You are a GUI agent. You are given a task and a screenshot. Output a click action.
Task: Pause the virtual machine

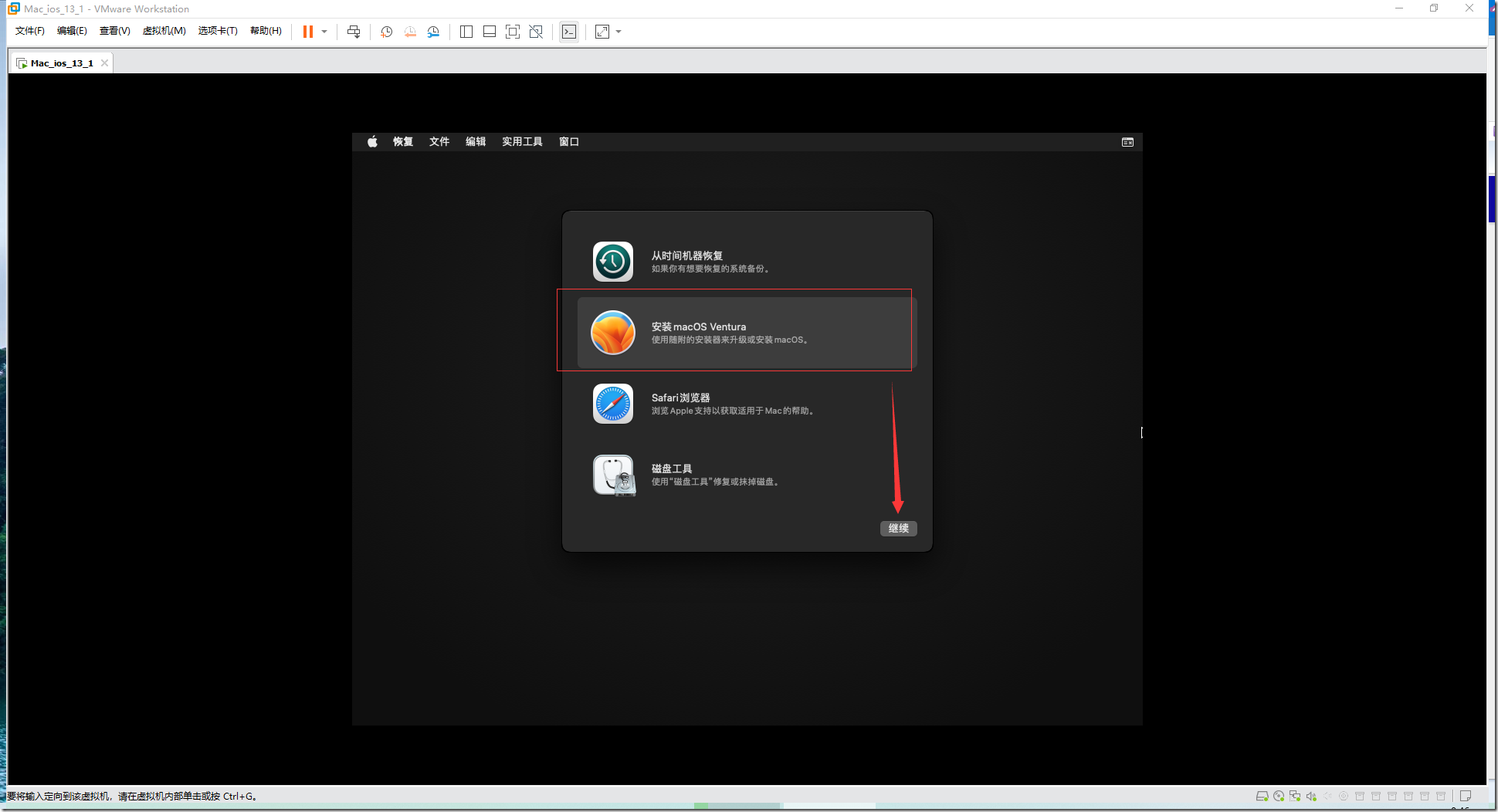pos(307,32)
